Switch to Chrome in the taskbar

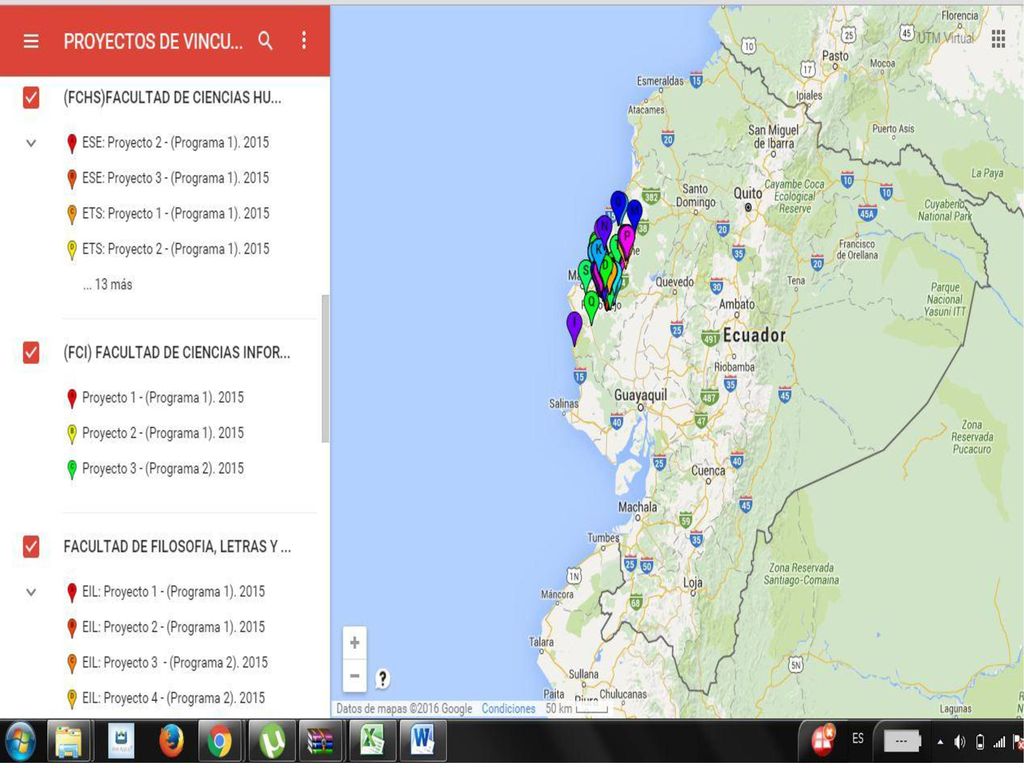220,742
